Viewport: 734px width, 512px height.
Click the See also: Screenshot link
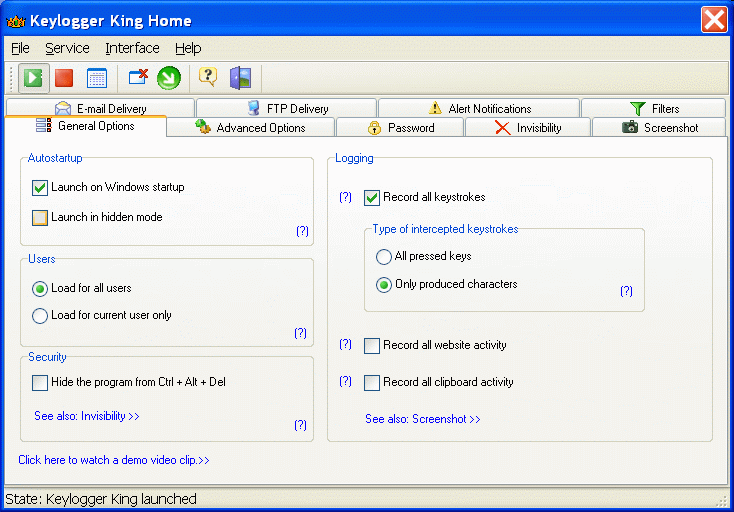423,419
